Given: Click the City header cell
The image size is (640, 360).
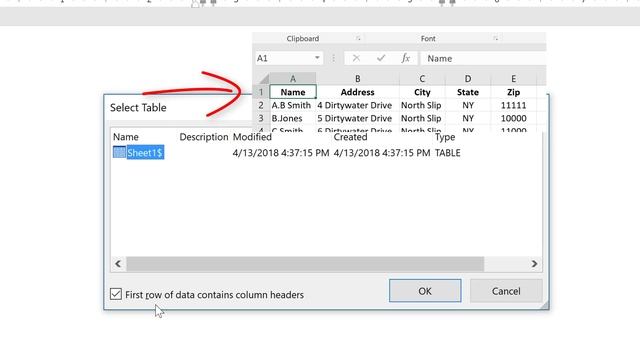Looking at the screenshot, I should 422,92.
